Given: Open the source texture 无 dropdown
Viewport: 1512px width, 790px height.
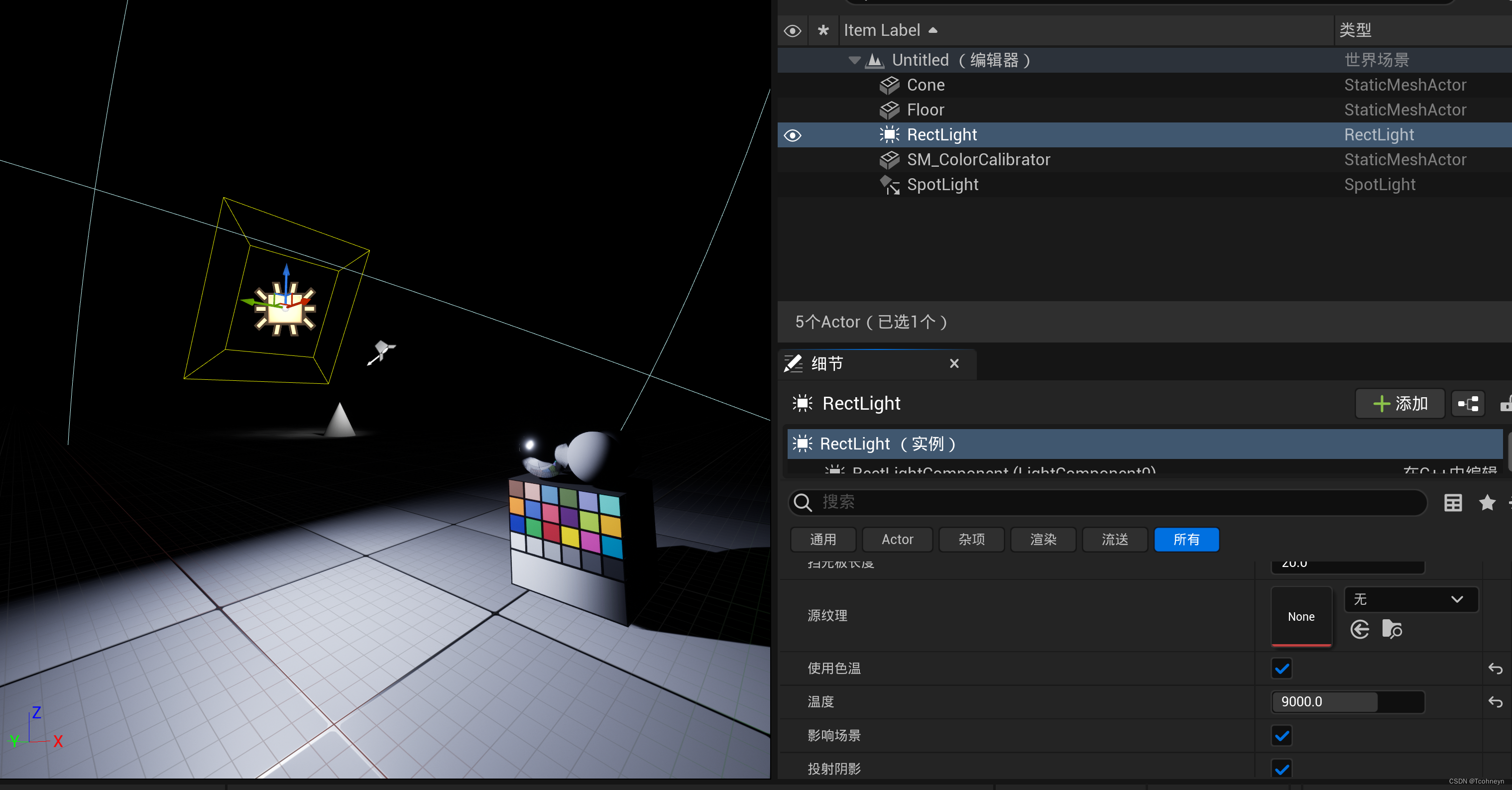Looking at the screenshot, I should coord(1410,599).
